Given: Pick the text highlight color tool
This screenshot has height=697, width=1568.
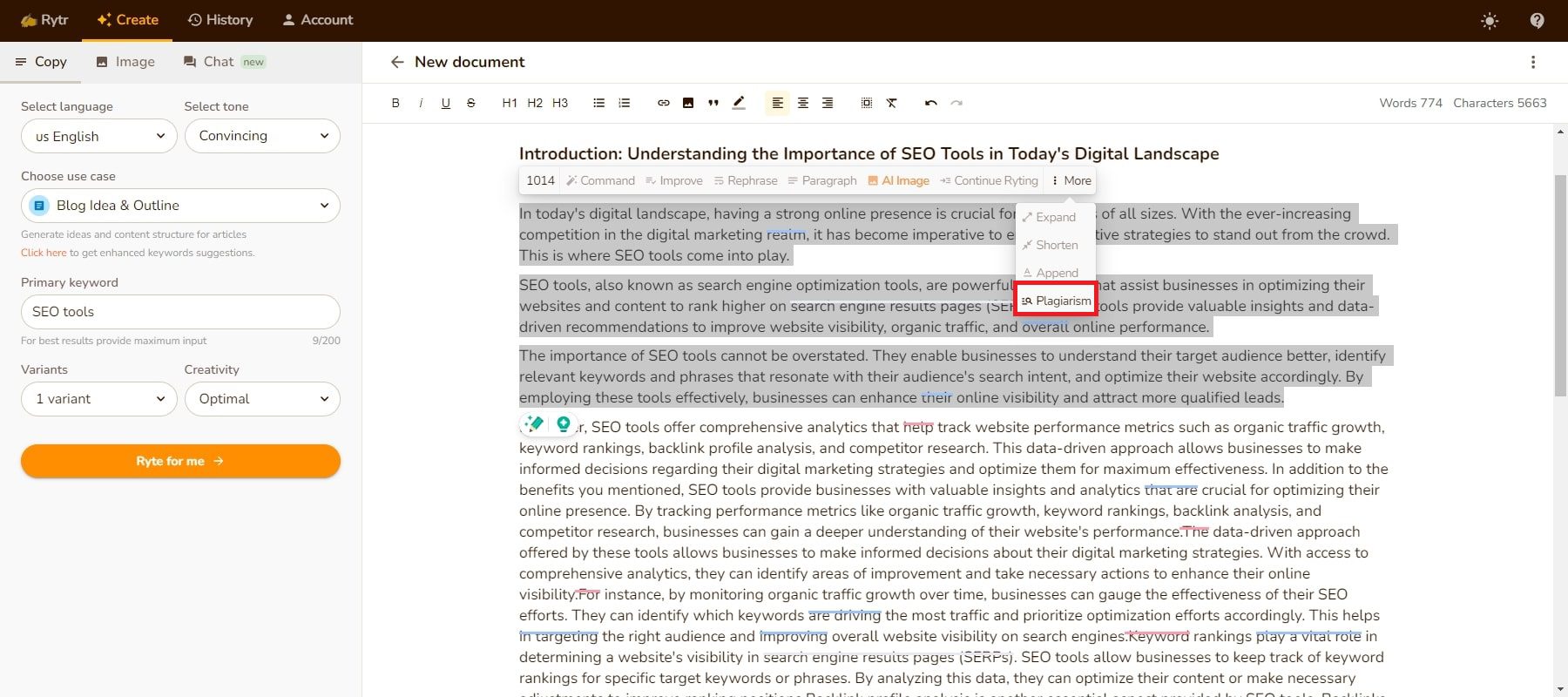Looking at the screenshot, I should tap(739, 103).
